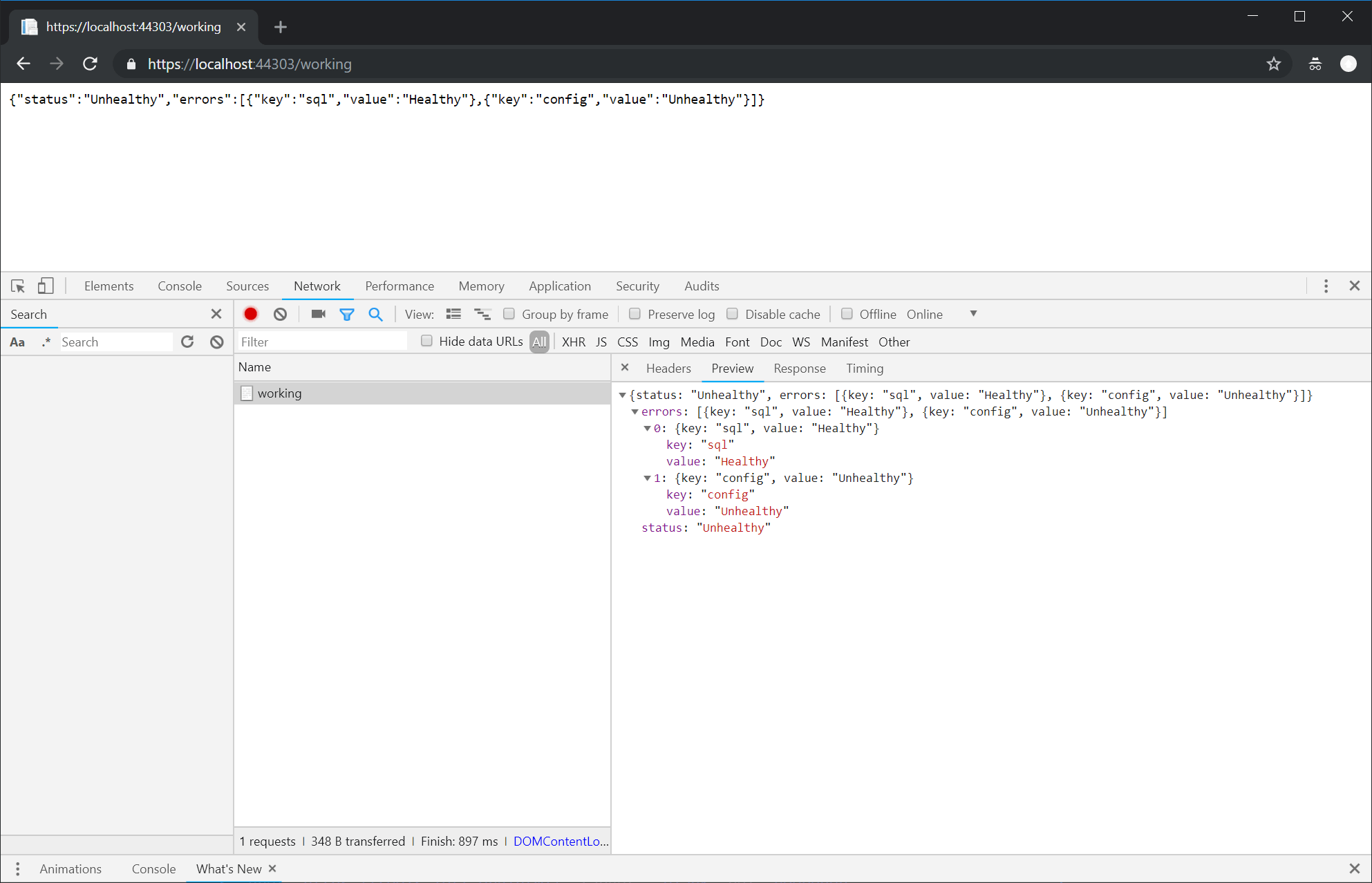Check the Disable cache option
The image size is (1372, 883).
732,314
